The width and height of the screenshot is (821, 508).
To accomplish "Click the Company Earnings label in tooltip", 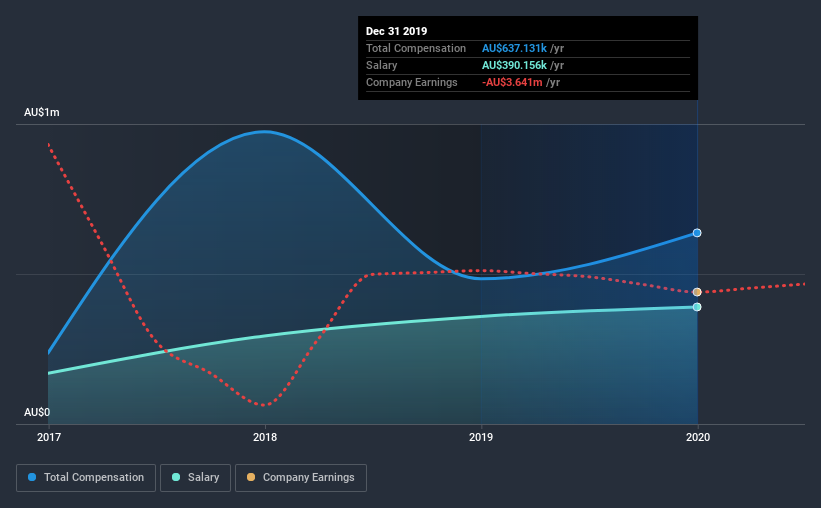I will click(412, 82).
